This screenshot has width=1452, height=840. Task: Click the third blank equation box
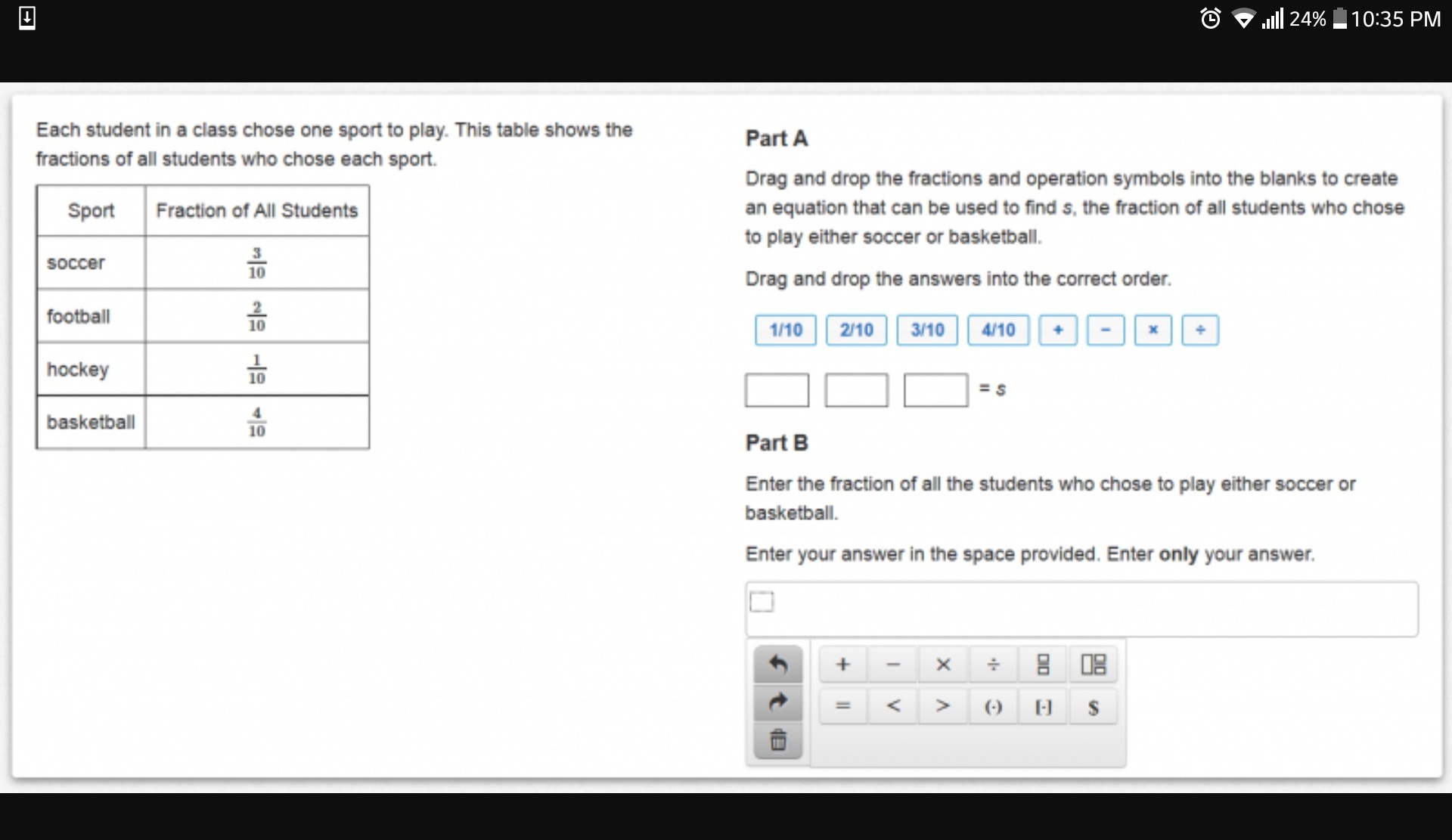click(x=935, y=390)
